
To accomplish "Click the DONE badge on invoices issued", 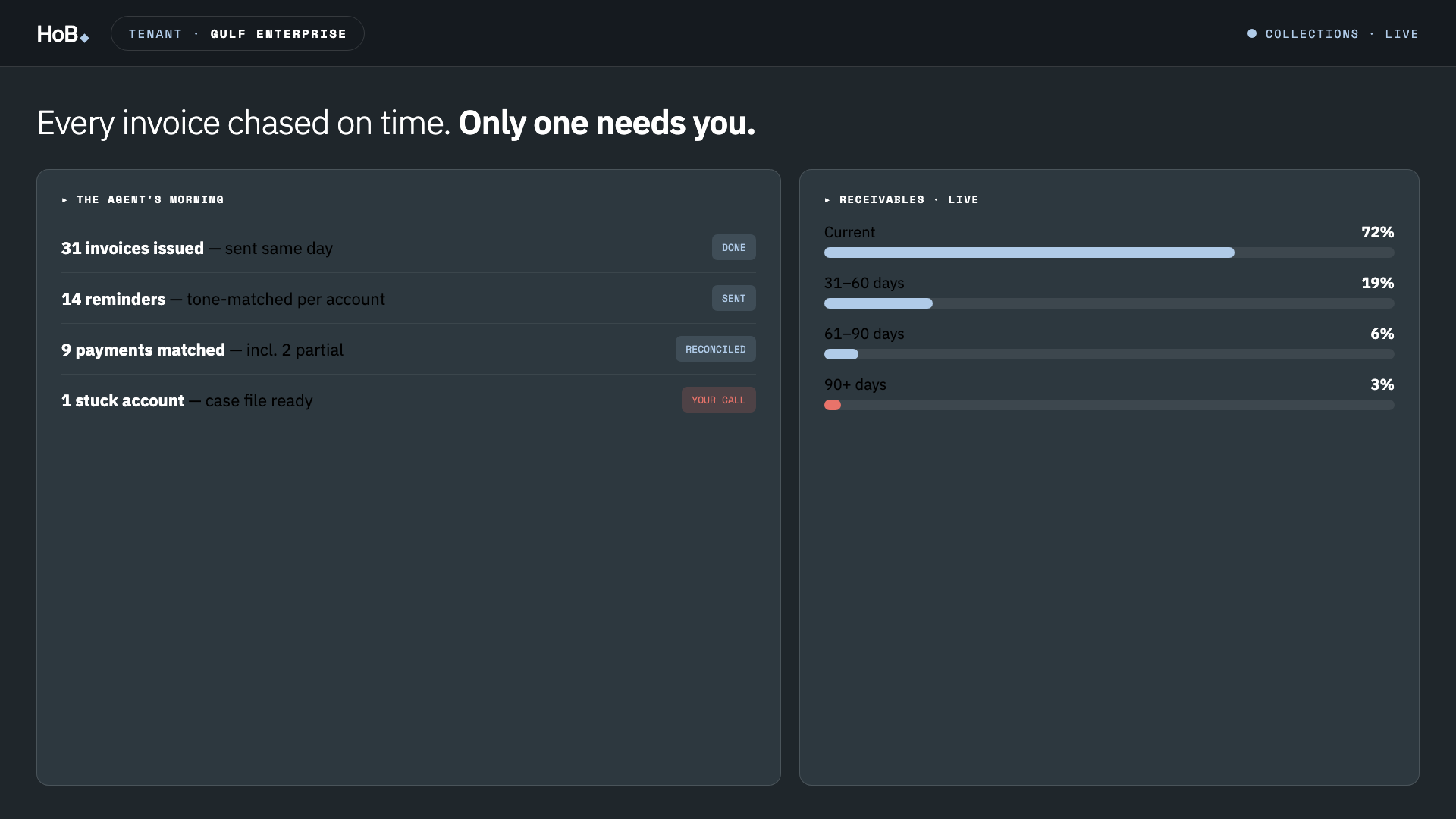I will 733,247.
